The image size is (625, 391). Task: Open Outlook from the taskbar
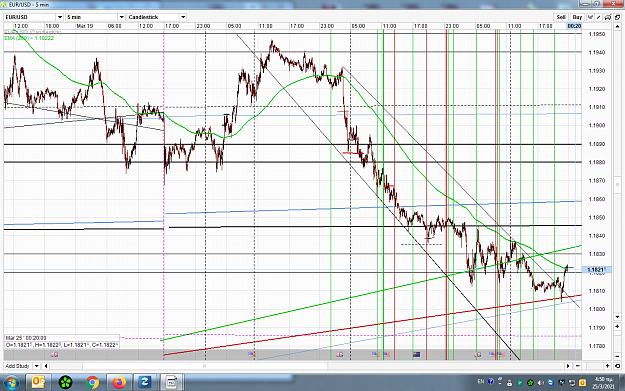tap(38, 383)
